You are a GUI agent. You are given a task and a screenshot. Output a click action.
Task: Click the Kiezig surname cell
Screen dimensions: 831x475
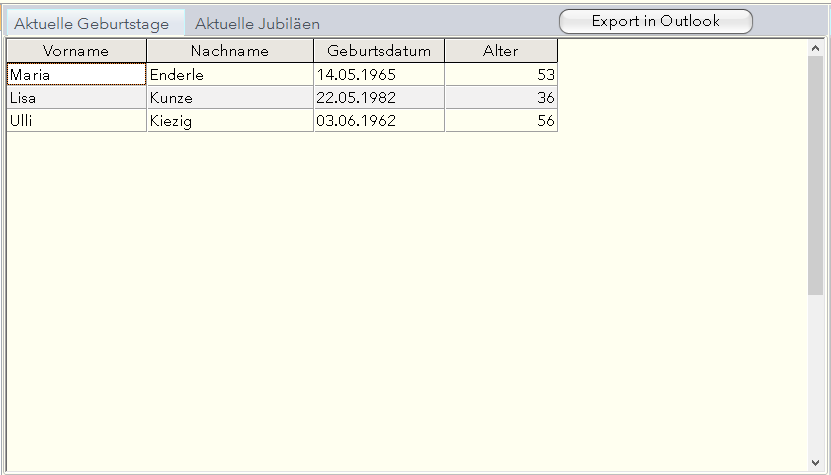pyautogui.click(x=229, y=121)
